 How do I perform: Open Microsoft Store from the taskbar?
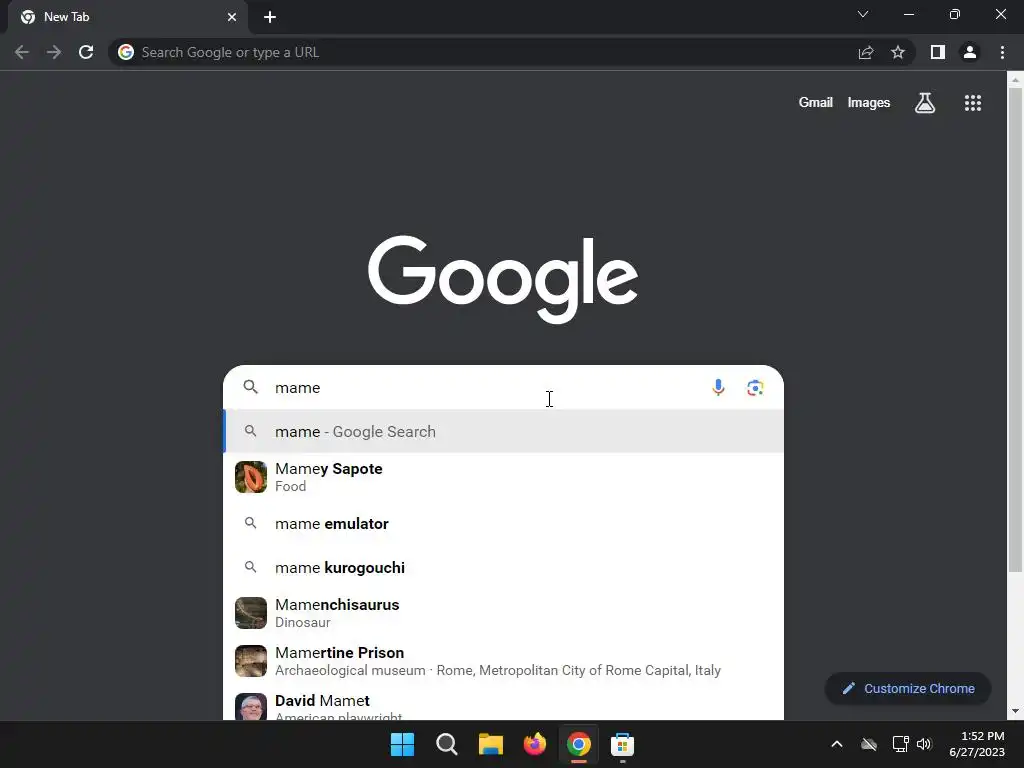pyautogui.click(x=622, y=744)
